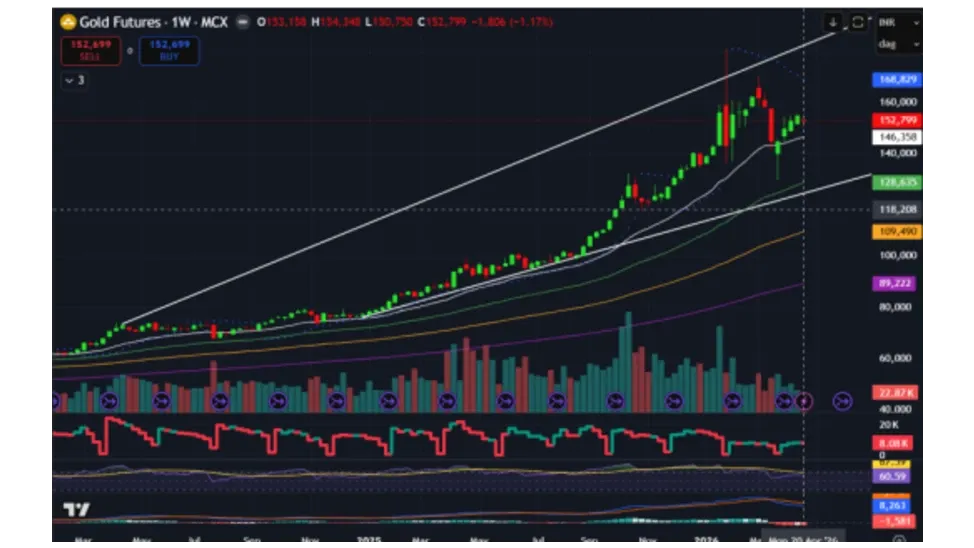Select the blue 168,829 price label

(897, 80)
